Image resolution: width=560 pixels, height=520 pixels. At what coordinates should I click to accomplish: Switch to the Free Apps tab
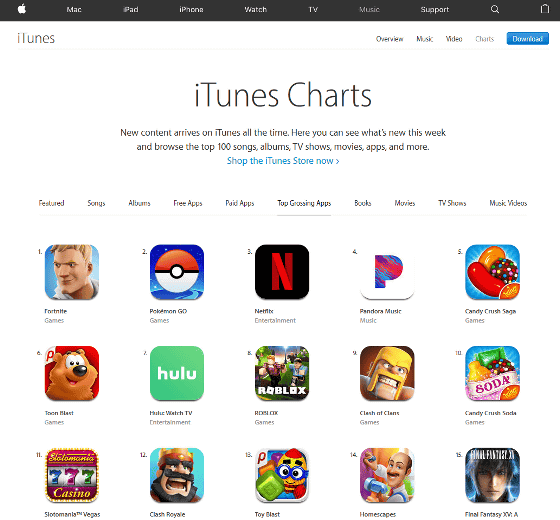tap(188, 203)
